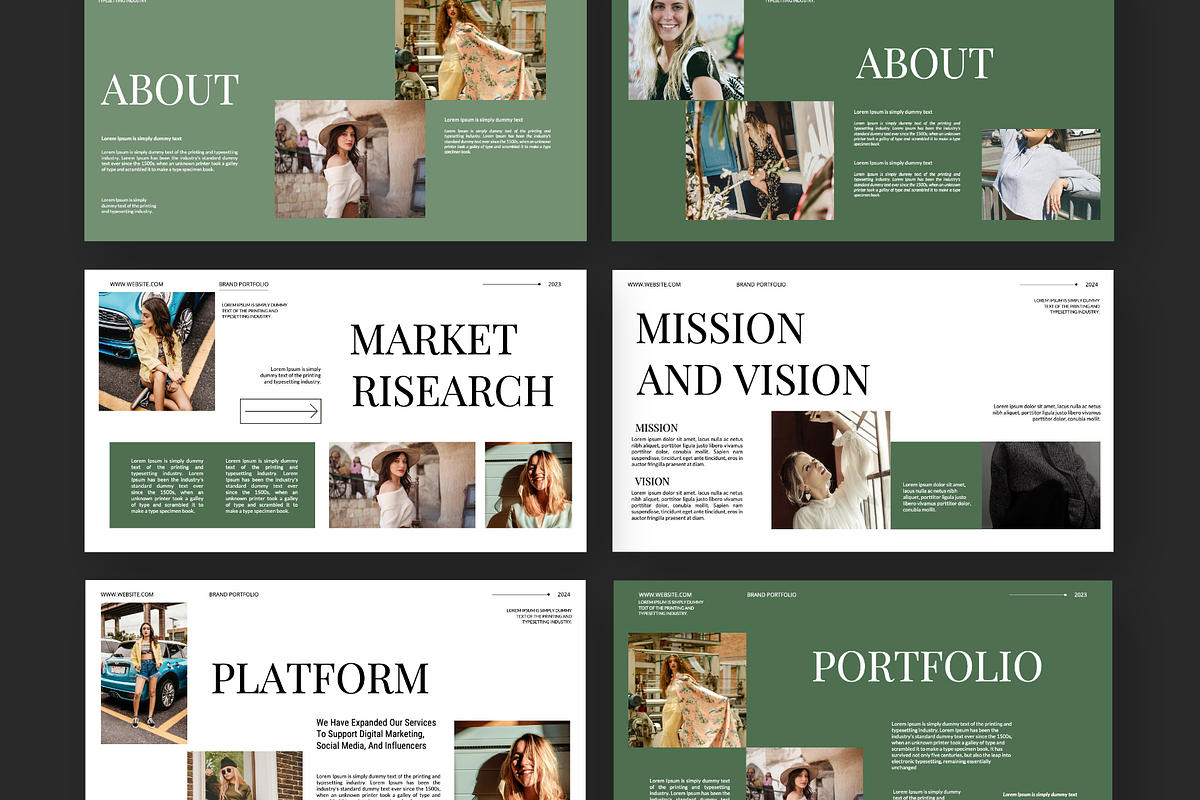Click the woman in green beanie photo
Screen dimensions: 1200x800
(x=245, y=776)
